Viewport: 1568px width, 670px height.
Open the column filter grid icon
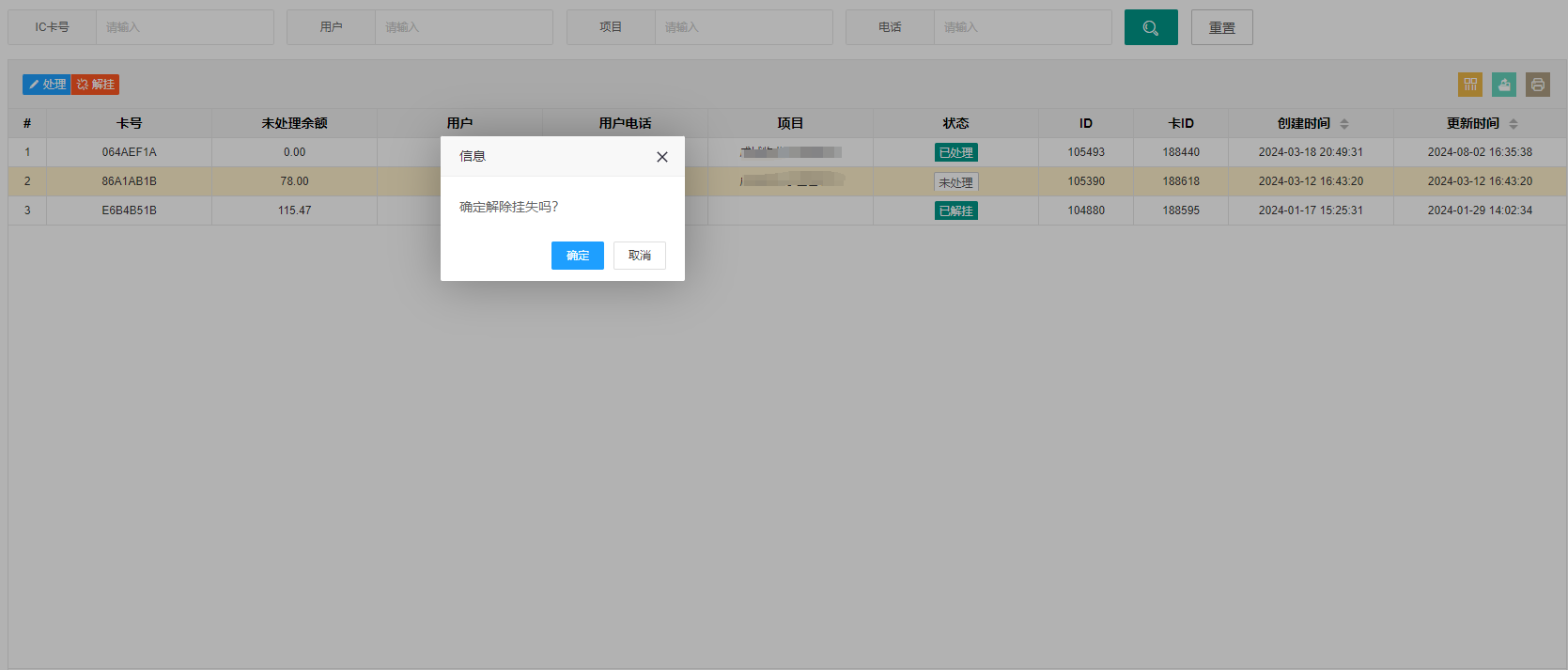1470,85
